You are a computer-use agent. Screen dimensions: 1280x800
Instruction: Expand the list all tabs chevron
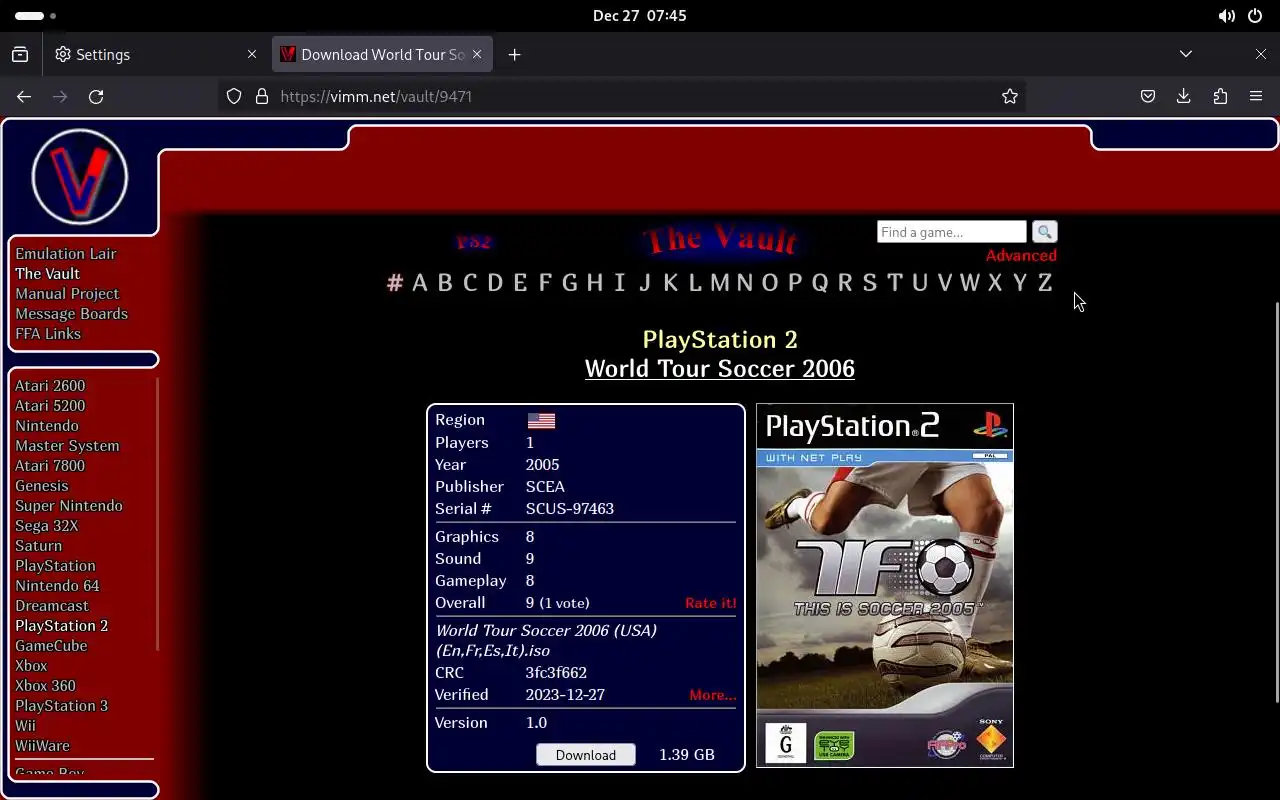tap(1186, 54)
